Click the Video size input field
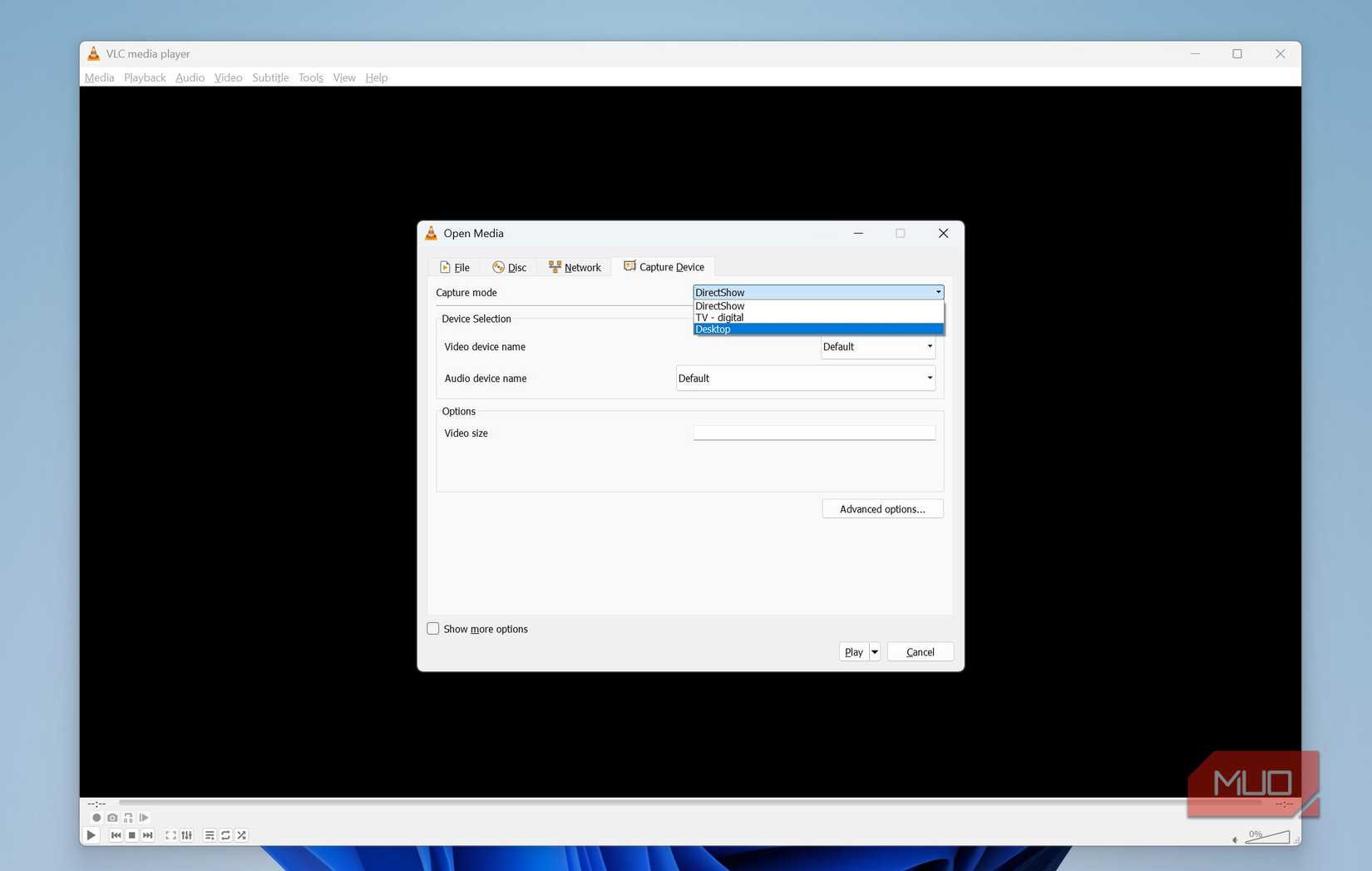1372x871 pixels. [814, 433]
